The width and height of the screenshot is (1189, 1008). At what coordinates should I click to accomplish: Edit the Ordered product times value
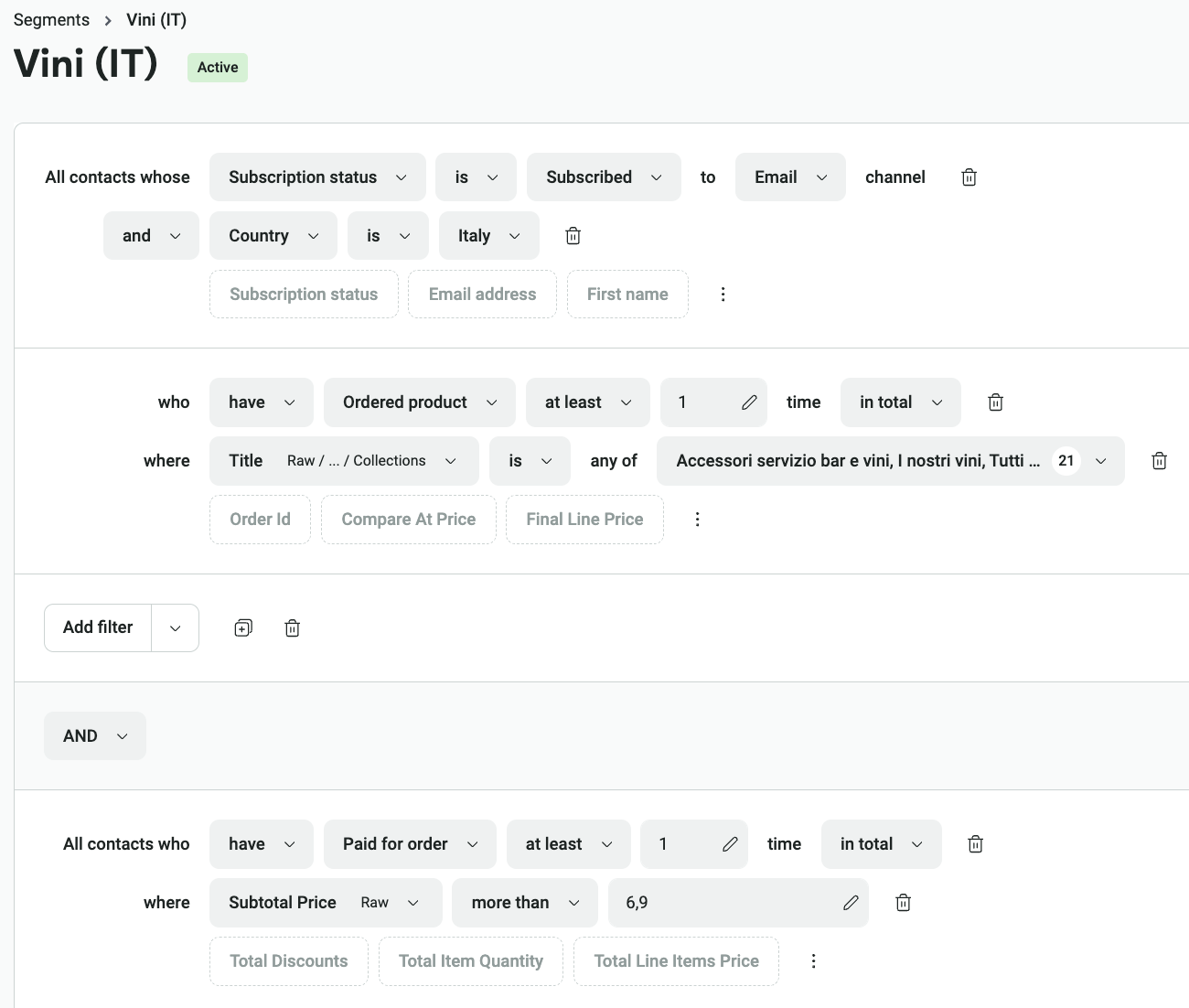[748, 402]
